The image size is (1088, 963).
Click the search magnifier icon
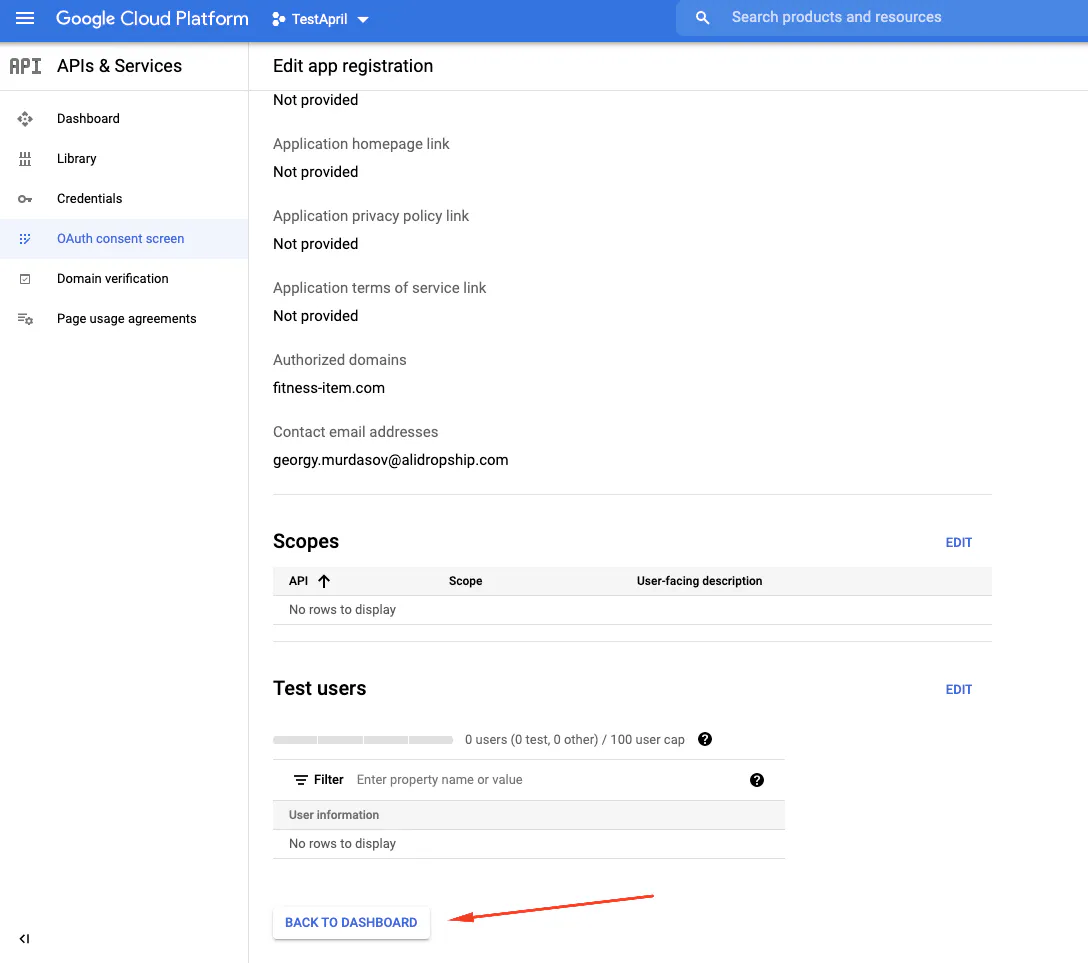[x=703, y=18]
